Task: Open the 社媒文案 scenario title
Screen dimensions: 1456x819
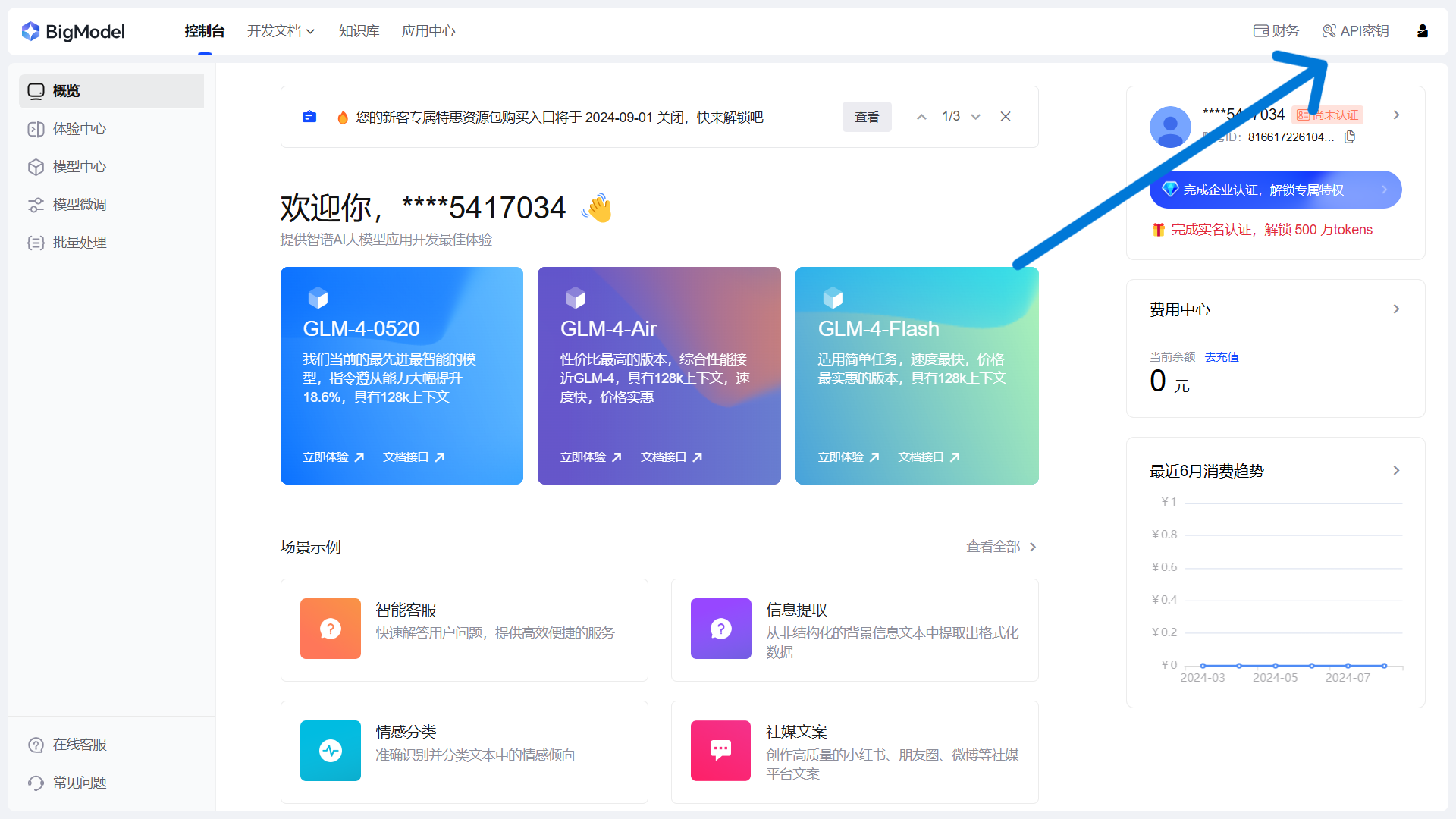Action: pos(796,732)
